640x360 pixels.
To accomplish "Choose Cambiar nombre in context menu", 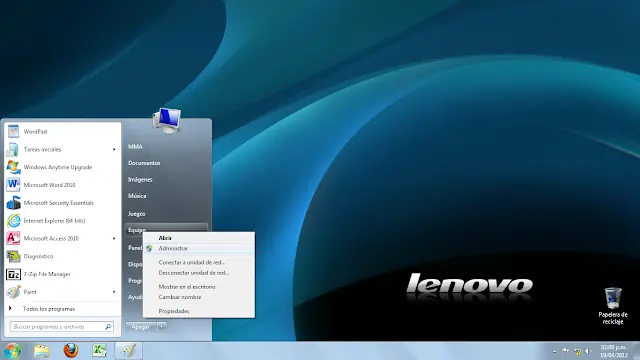I will [199, 297].
